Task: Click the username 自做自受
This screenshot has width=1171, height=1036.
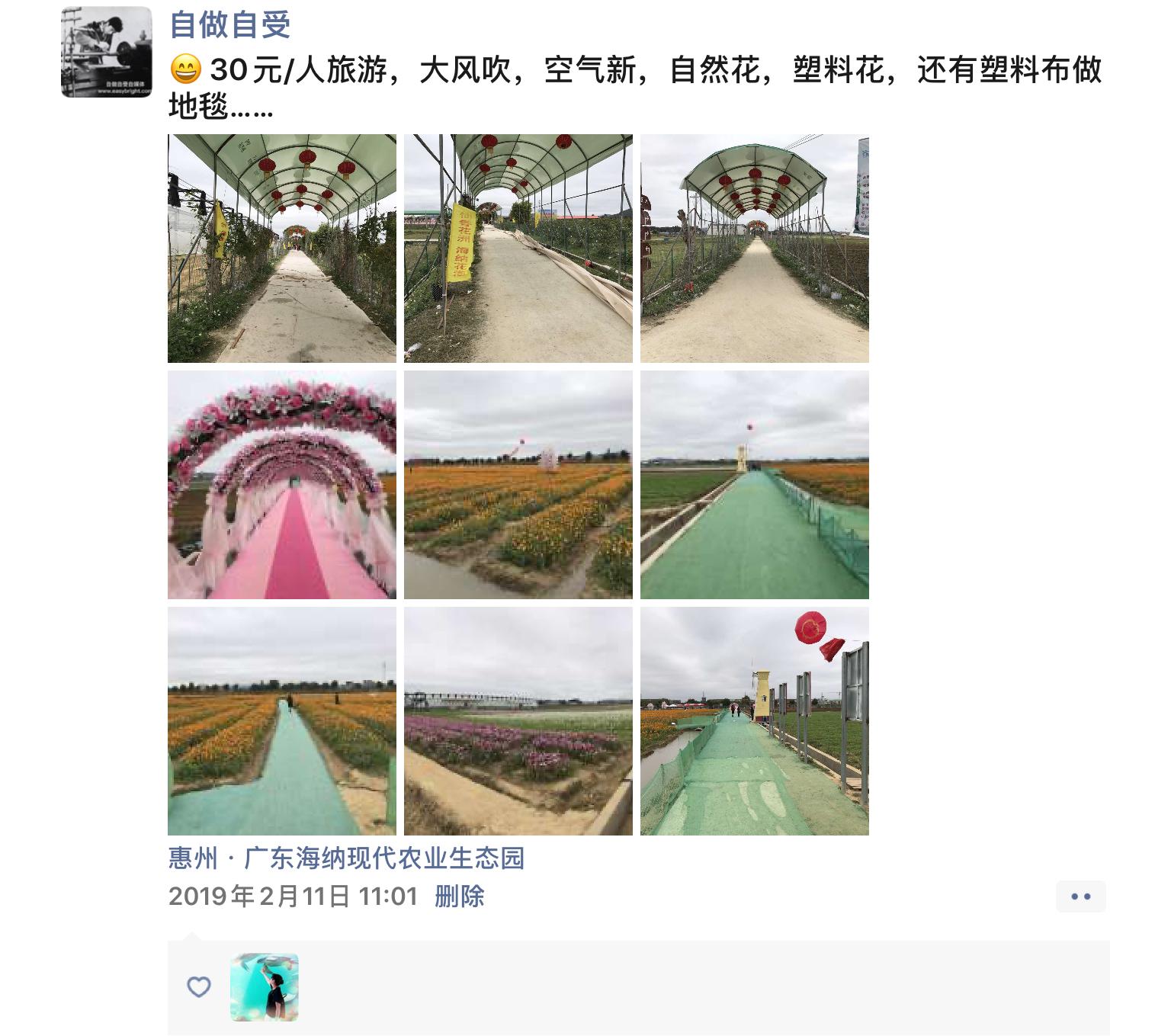Action: 229,24
